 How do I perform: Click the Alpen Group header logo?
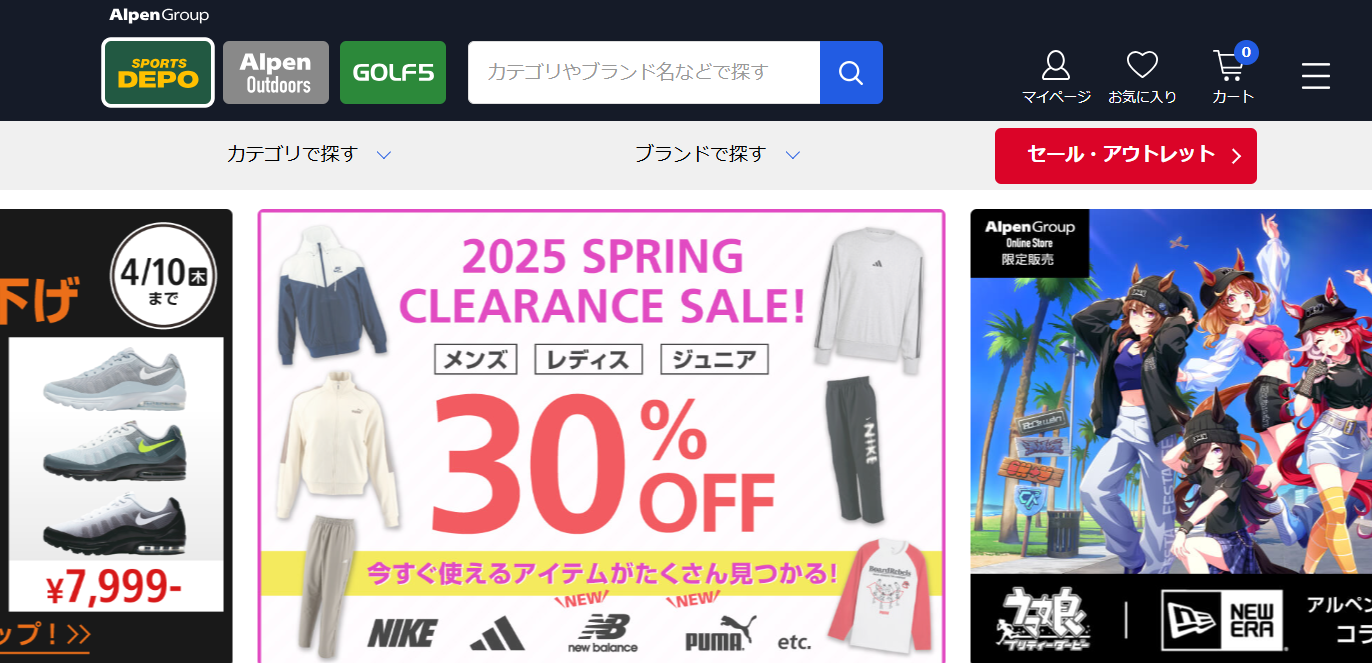click(x=159, y=15)
